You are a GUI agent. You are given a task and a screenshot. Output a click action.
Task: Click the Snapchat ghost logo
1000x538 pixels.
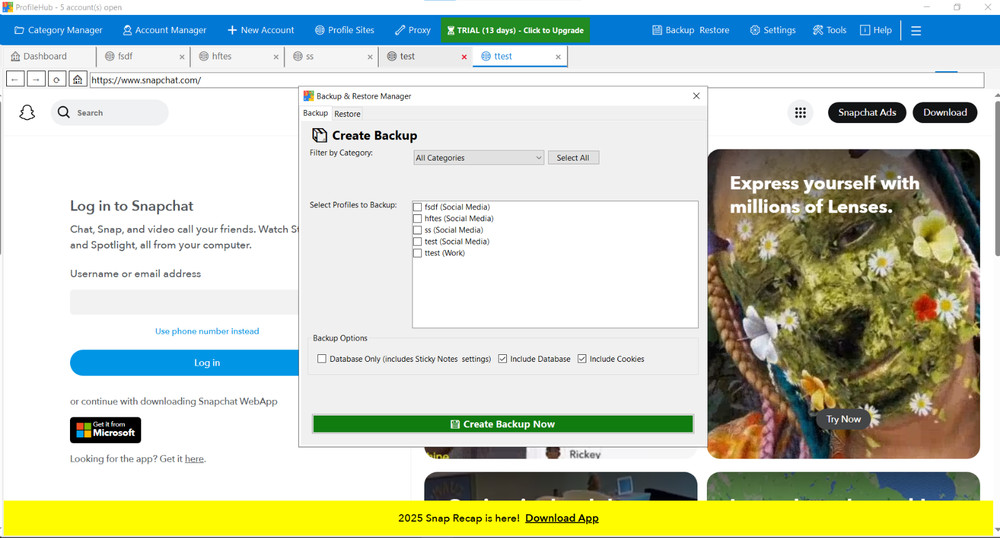tap(27, 113)
